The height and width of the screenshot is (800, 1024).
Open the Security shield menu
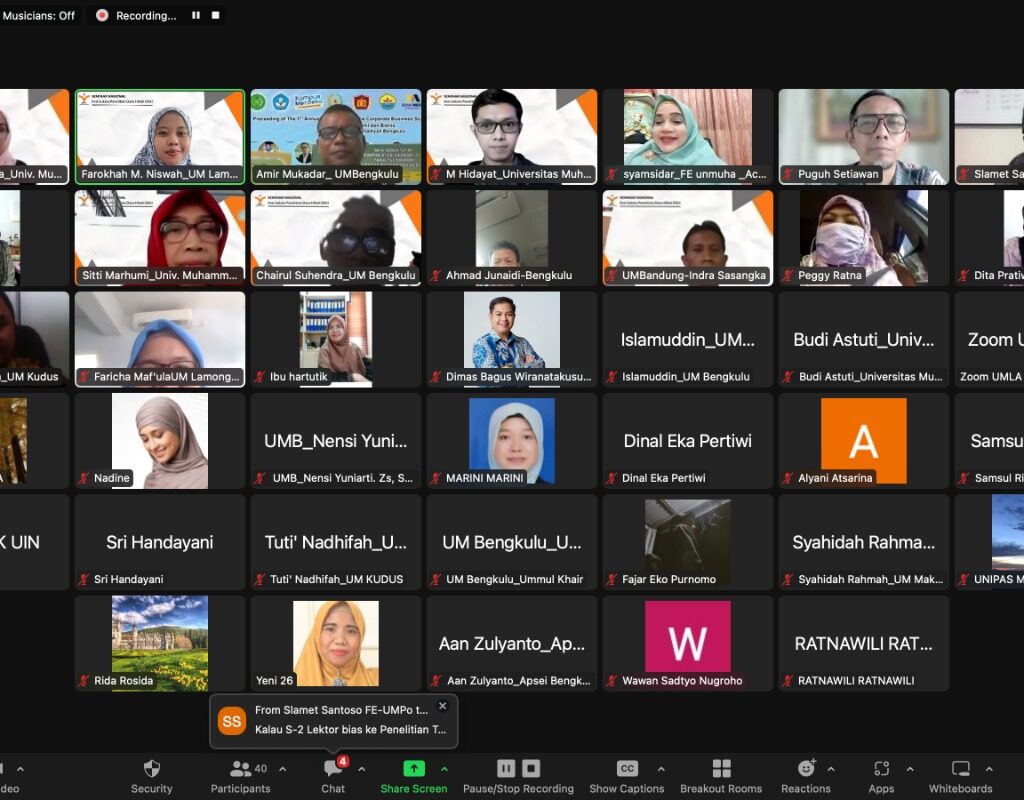point(152,769)
